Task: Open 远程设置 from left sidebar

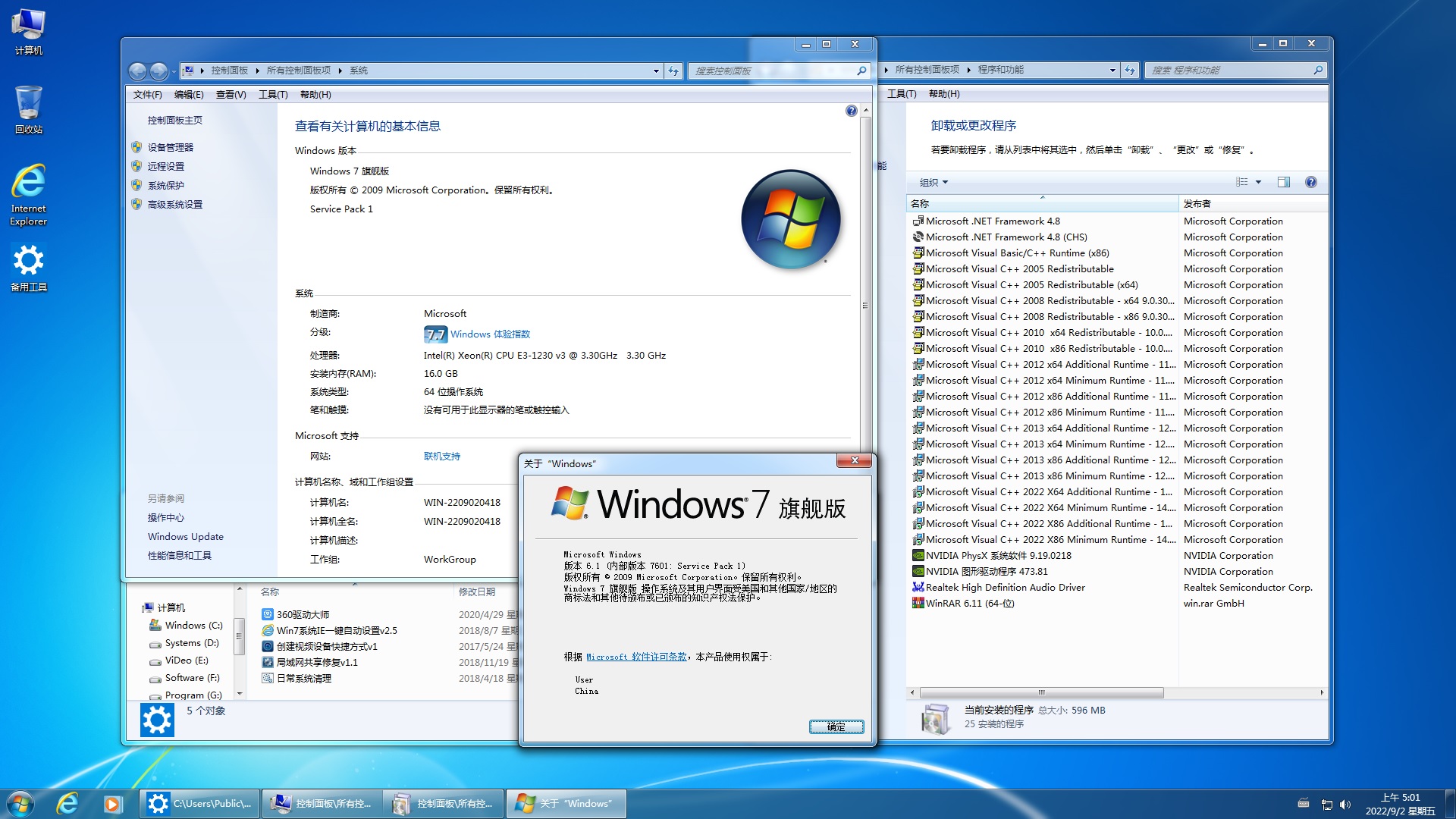Action: (x=165, y=166)
